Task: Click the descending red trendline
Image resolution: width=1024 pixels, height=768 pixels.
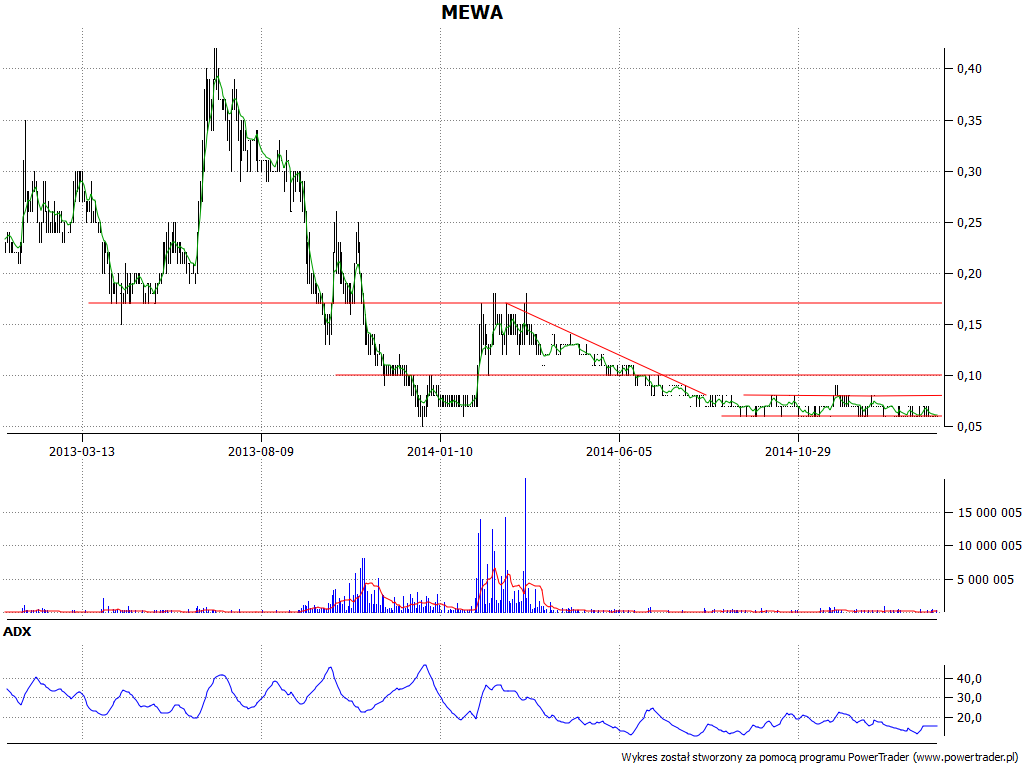Action: tap(606, 349)
